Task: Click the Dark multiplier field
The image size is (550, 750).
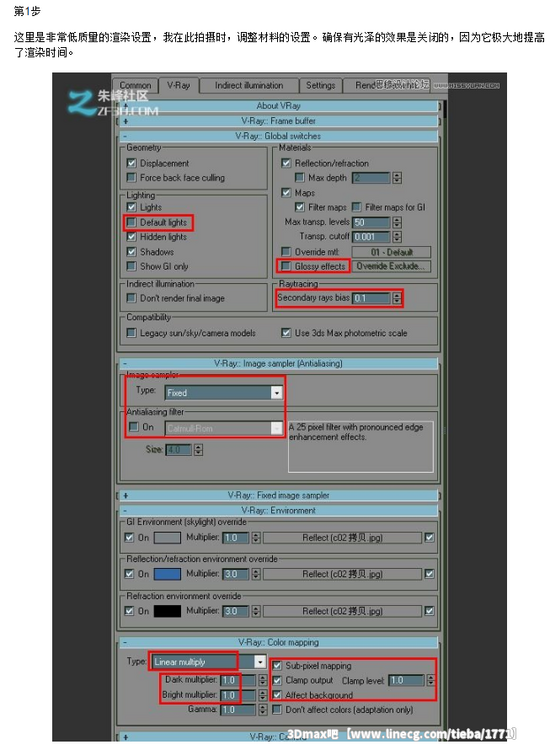Action: pyautogui.click(x=238, y=680)
